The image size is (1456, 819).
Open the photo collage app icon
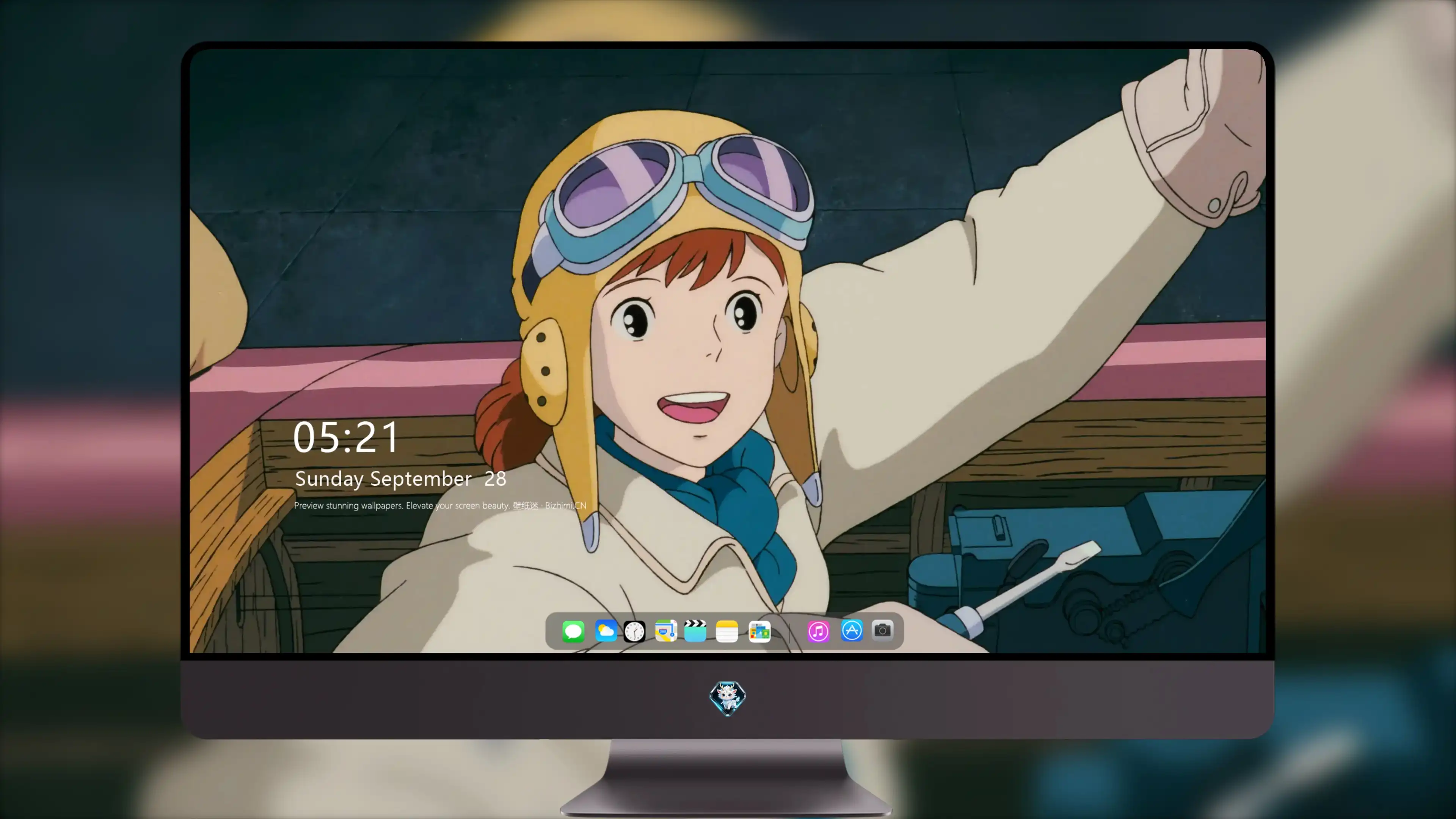point(759,631)
